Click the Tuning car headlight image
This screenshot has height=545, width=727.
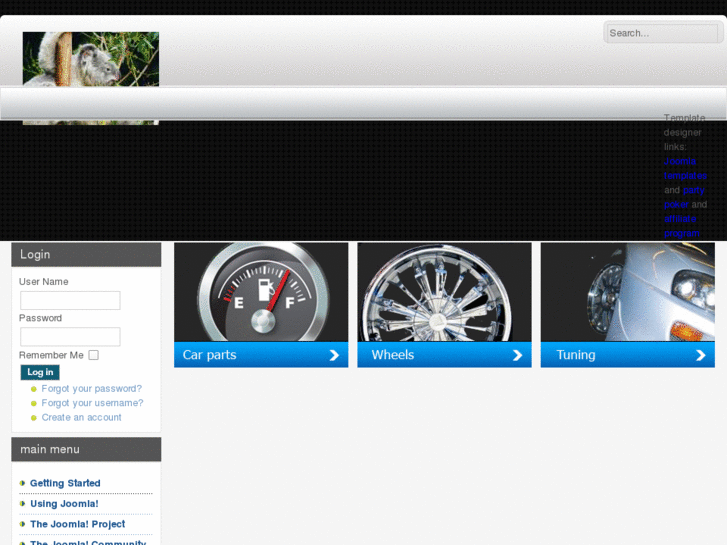[628, 292]
